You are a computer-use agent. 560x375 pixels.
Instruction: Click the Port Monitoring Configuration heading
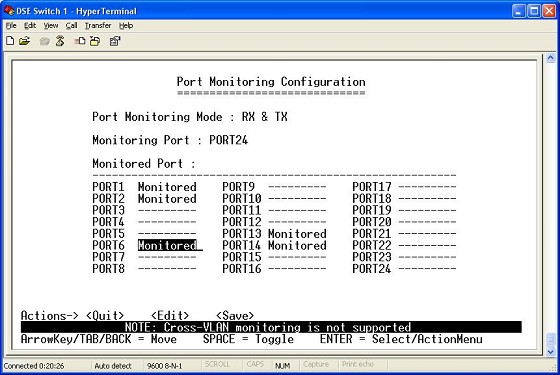[271, 81]
